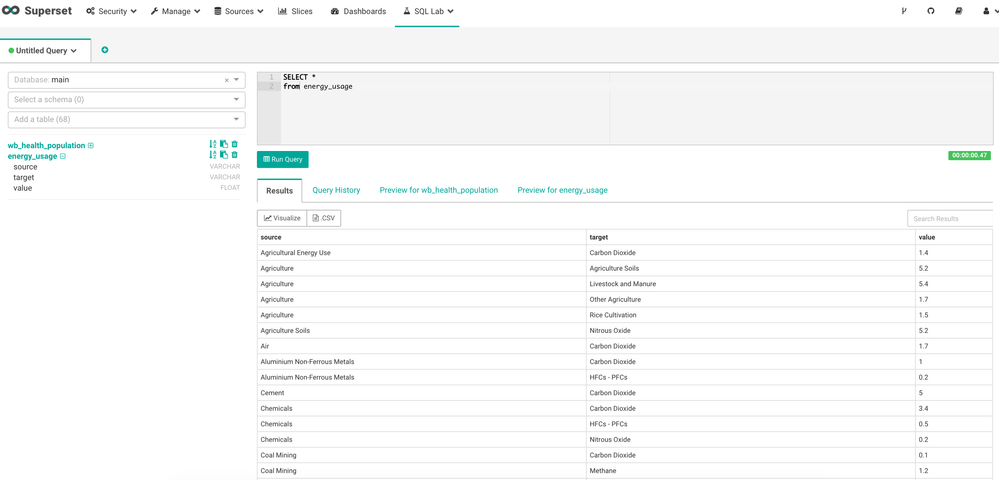This screenshot has width=999, height=480.
Task: Remove energy_usage table with trash icon
Action: [234, 155]
